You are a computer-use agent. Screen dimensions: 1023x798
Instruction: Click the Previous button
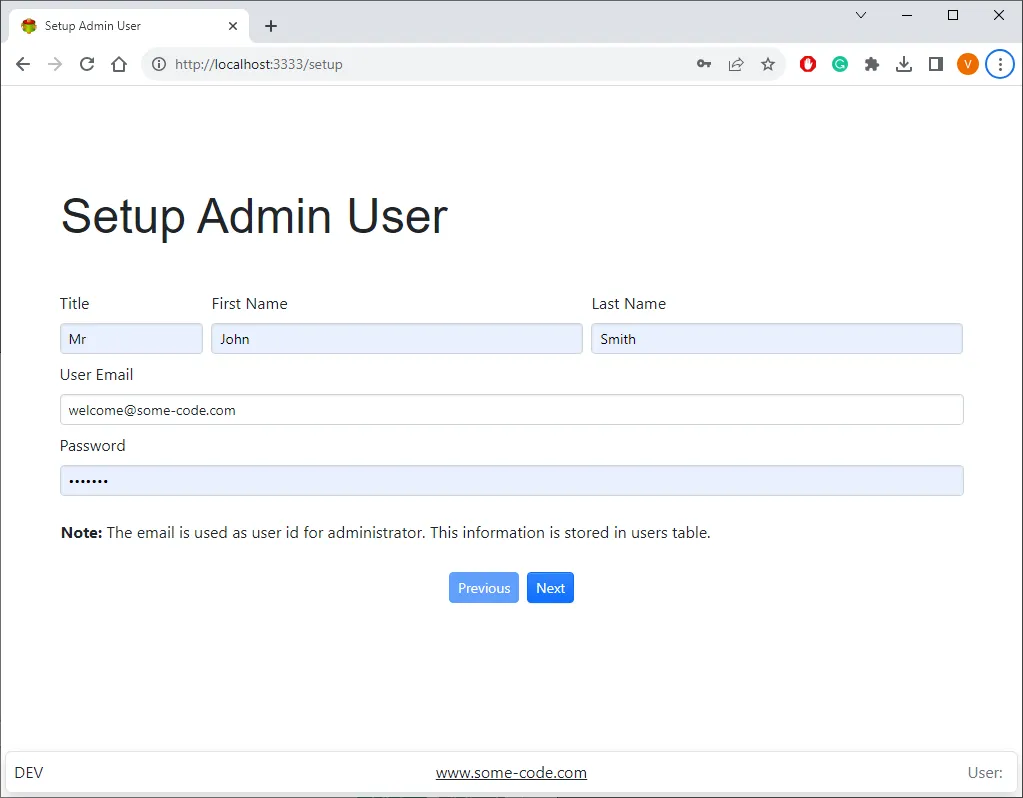pyautogui.click(x=483, y=587)
